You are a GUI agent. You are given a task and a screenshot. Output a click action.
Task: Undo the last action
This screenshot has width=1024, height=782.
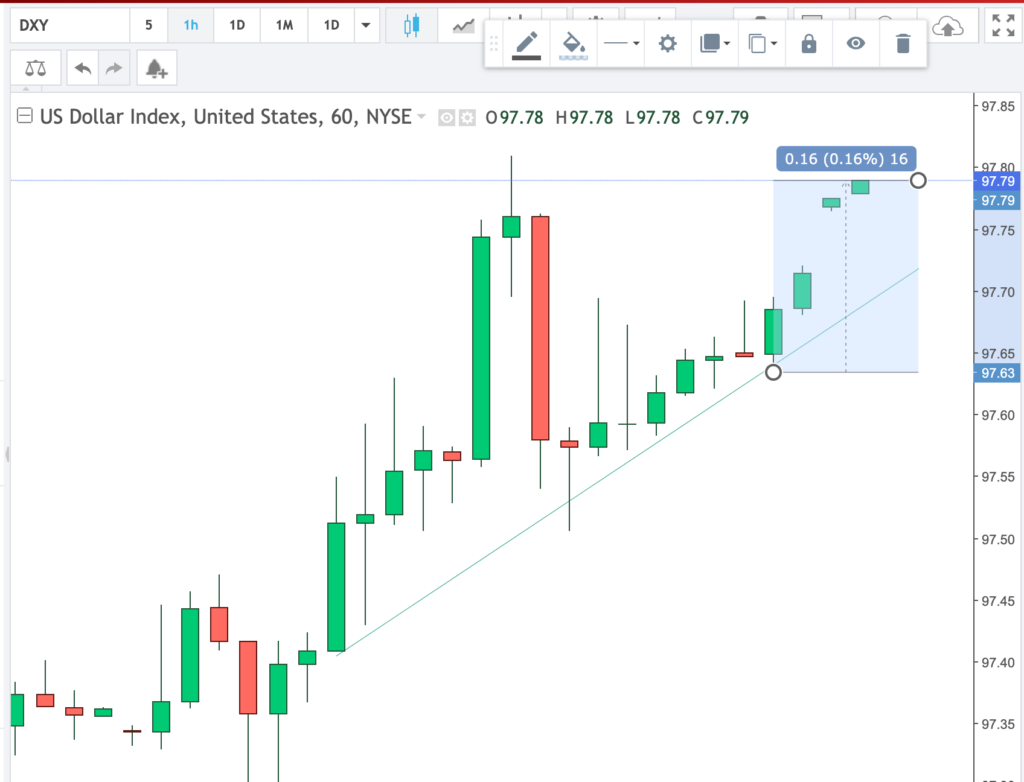(83, 69)
